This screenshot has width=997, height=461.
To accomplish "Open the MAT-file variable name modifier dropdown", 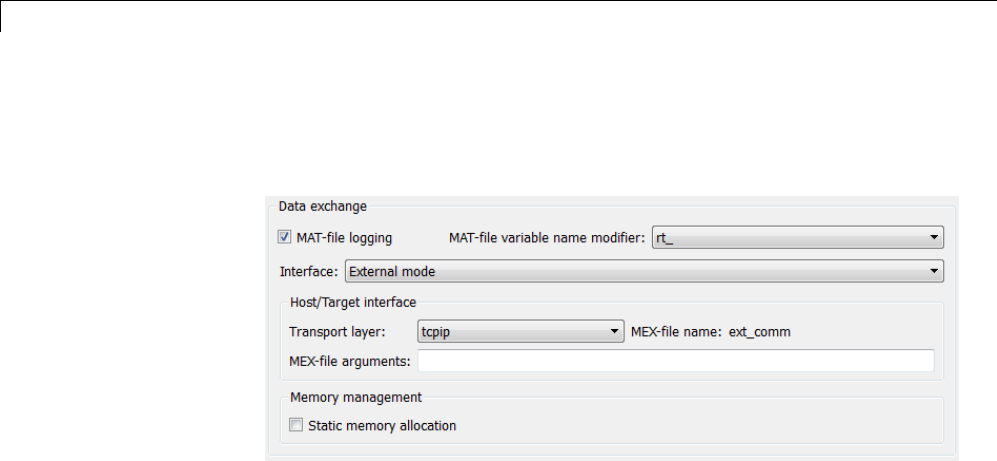I will coord(797,238).
